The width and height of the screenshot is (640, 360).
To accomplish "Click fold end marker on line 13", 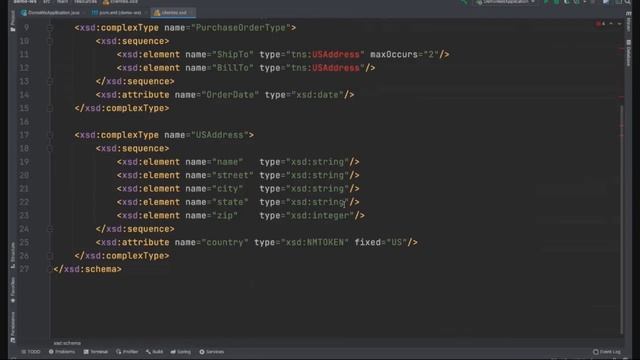I will (x=50, y=81).
